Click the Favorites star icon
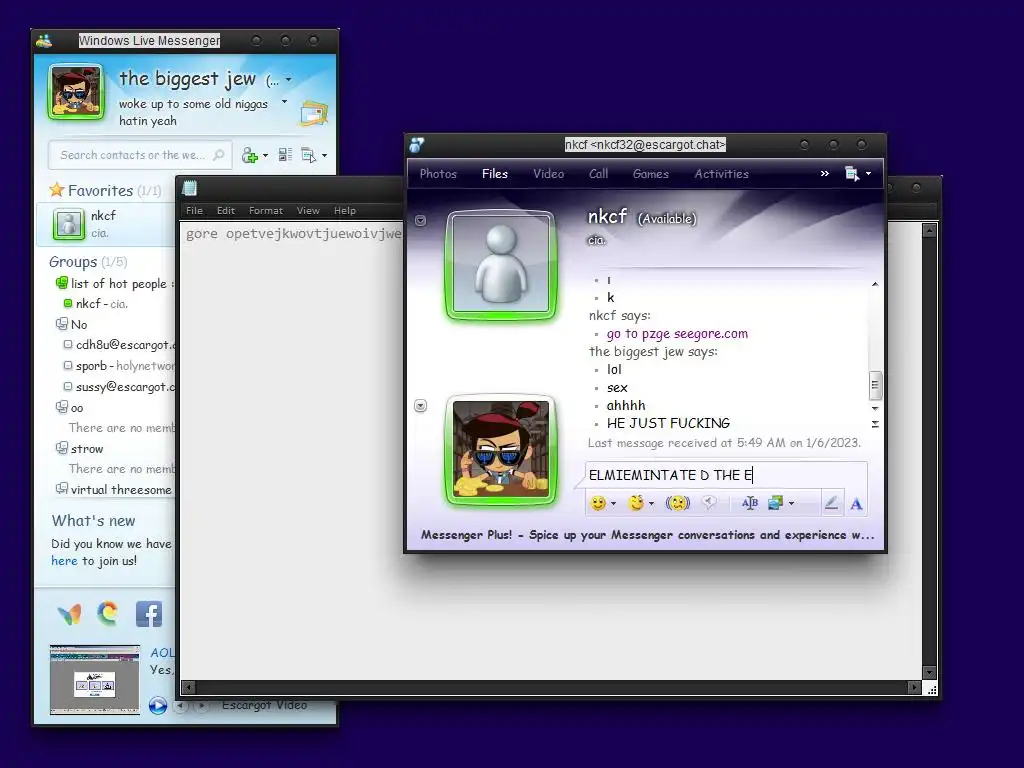Viewport: 1024px width, 768px height. [57, 190]
